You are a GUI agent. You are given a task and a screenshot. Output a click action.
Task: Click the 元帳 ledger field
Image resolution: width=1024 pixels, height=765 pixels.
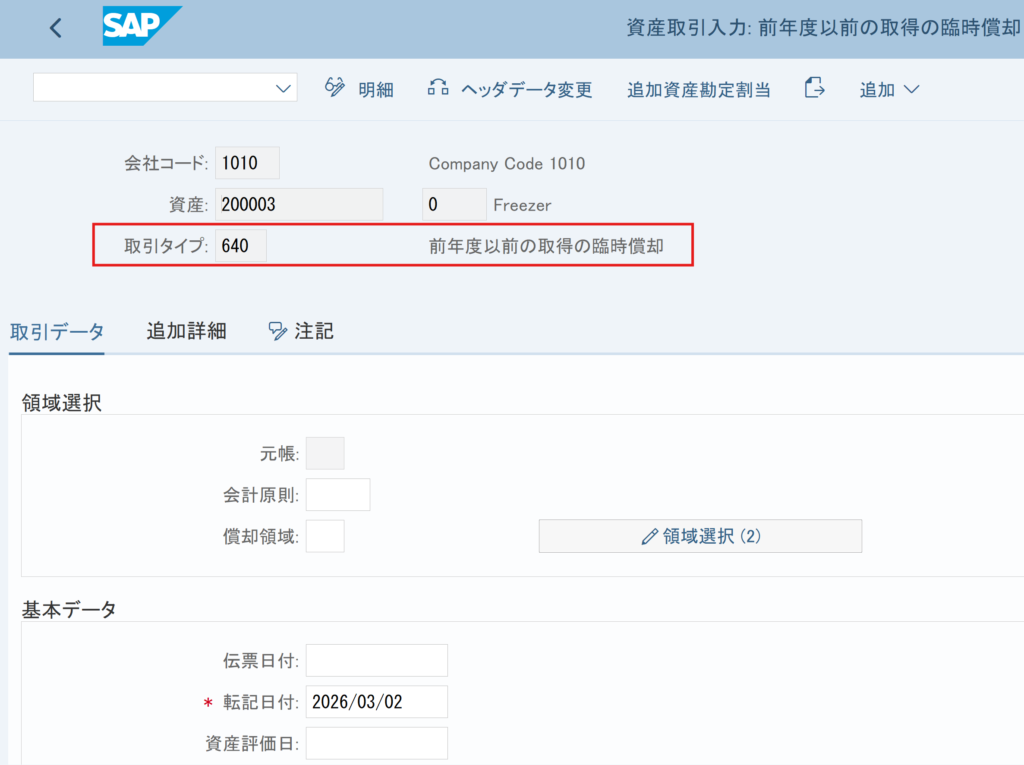coord(325,453)
